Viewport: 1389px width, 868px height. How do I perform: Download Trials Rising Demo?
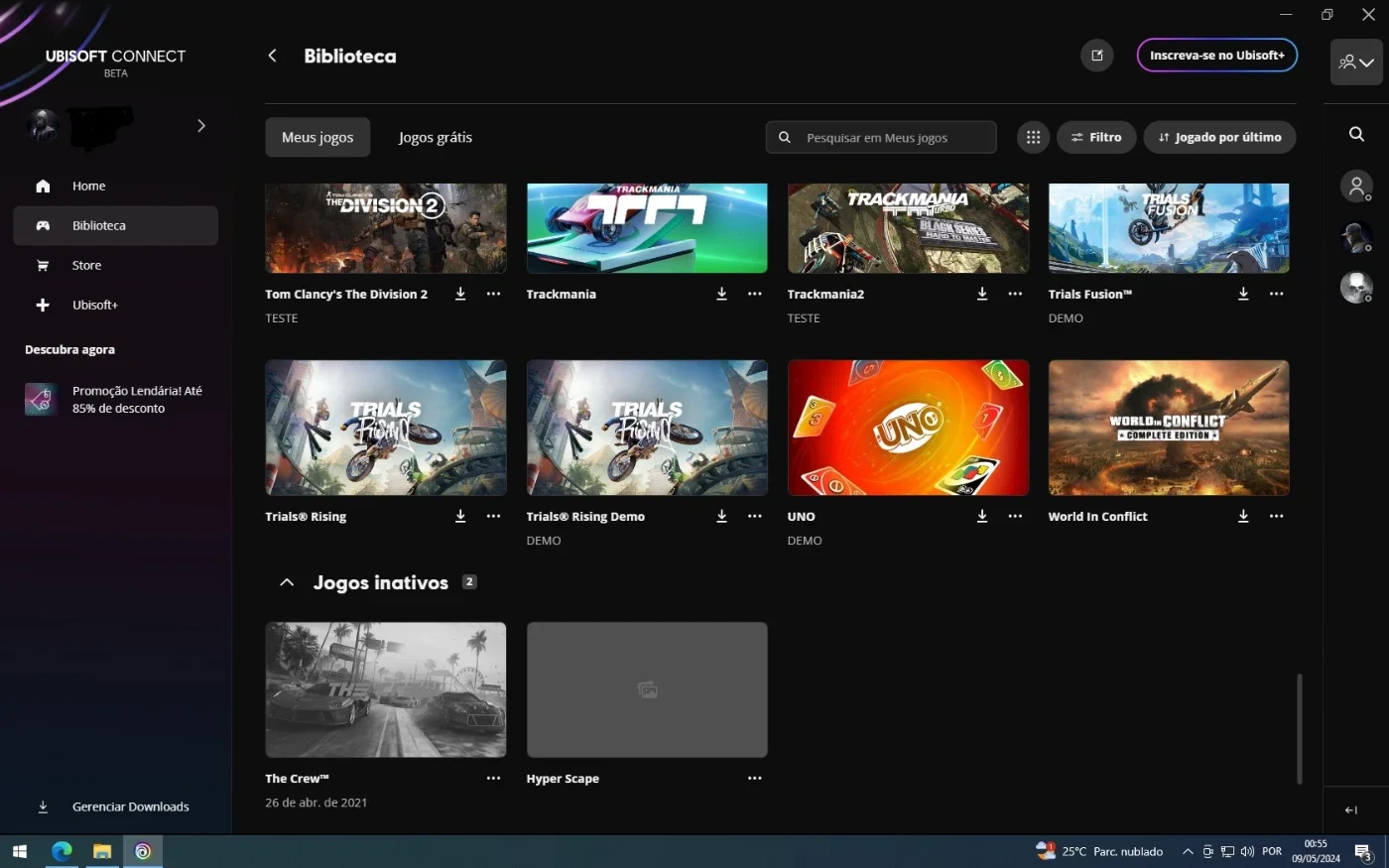coord(721,516)
